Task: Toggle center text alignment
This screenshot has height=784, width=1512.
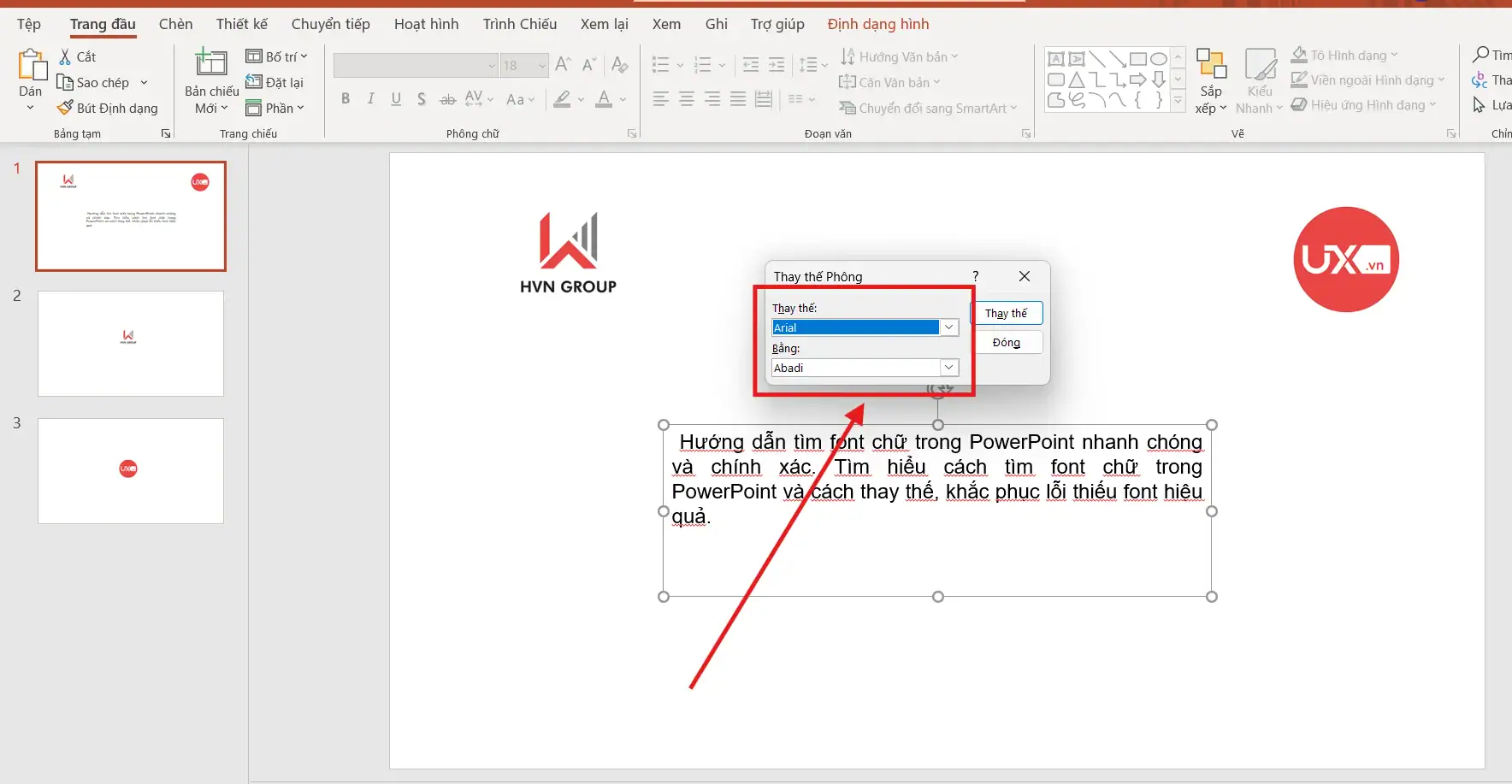Action: [x=686, y=99]
